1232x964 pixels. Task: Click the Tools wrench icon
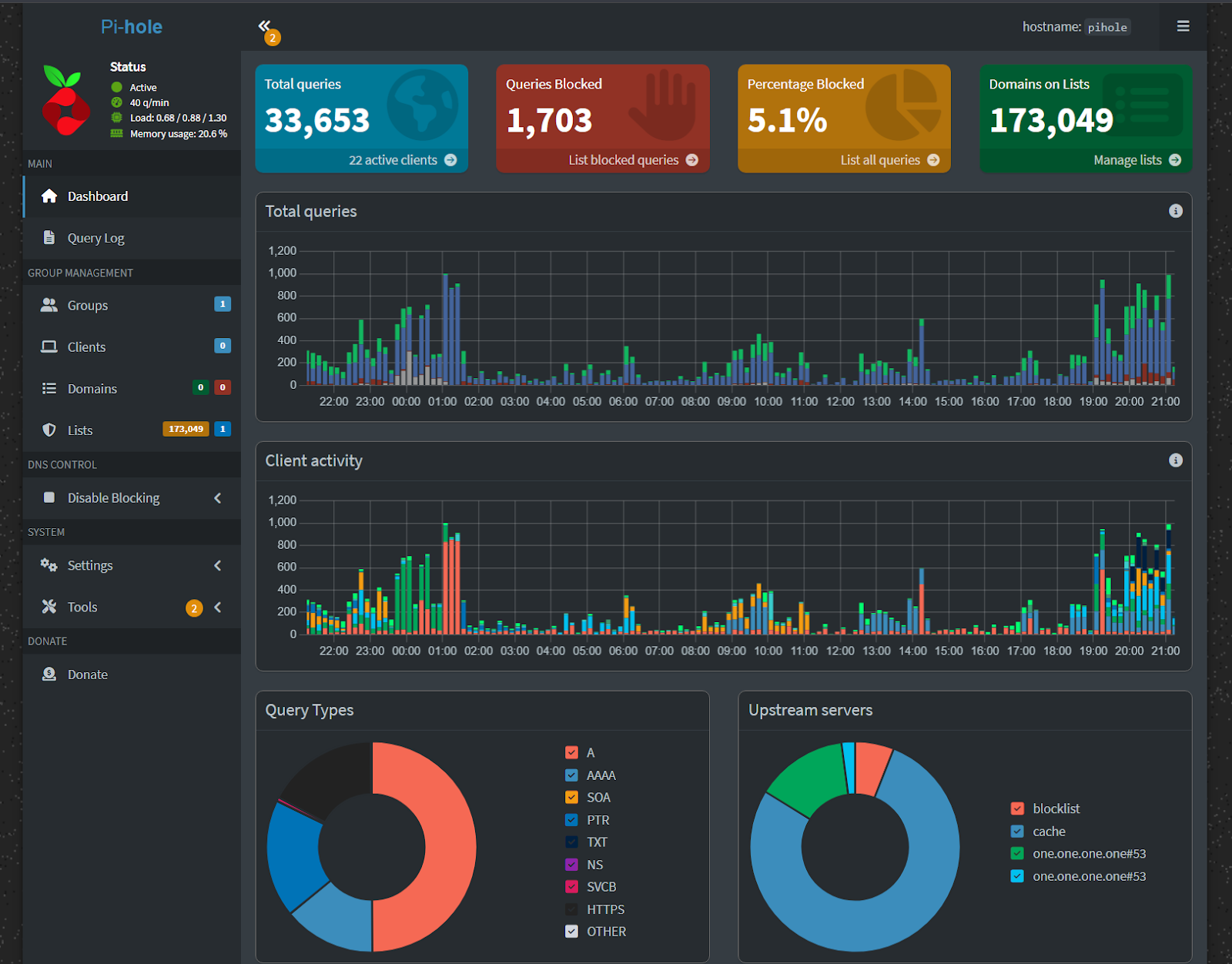(x=49, y=607)
